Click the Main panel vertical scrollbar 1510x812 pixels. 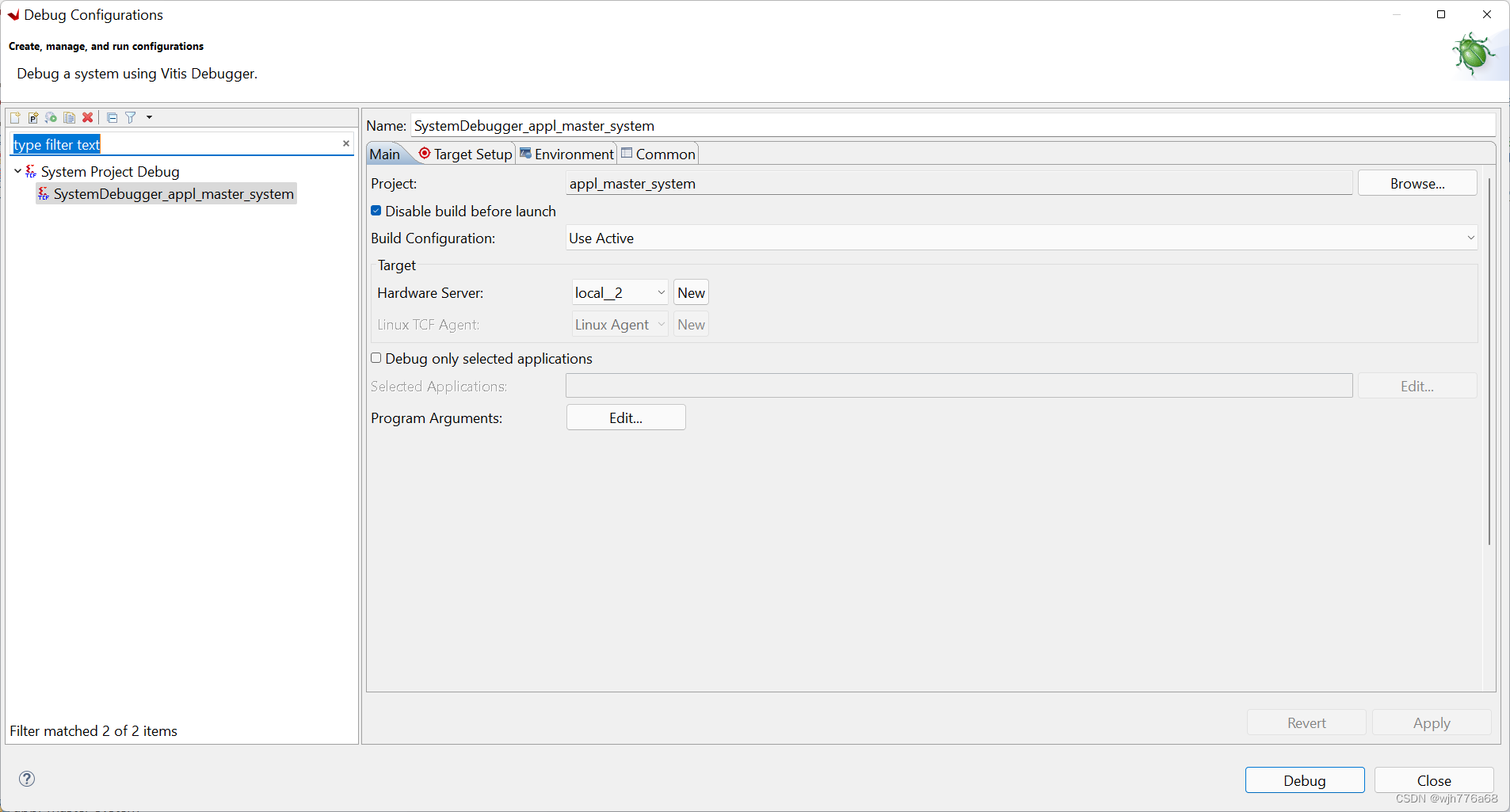coord(1489,361)
